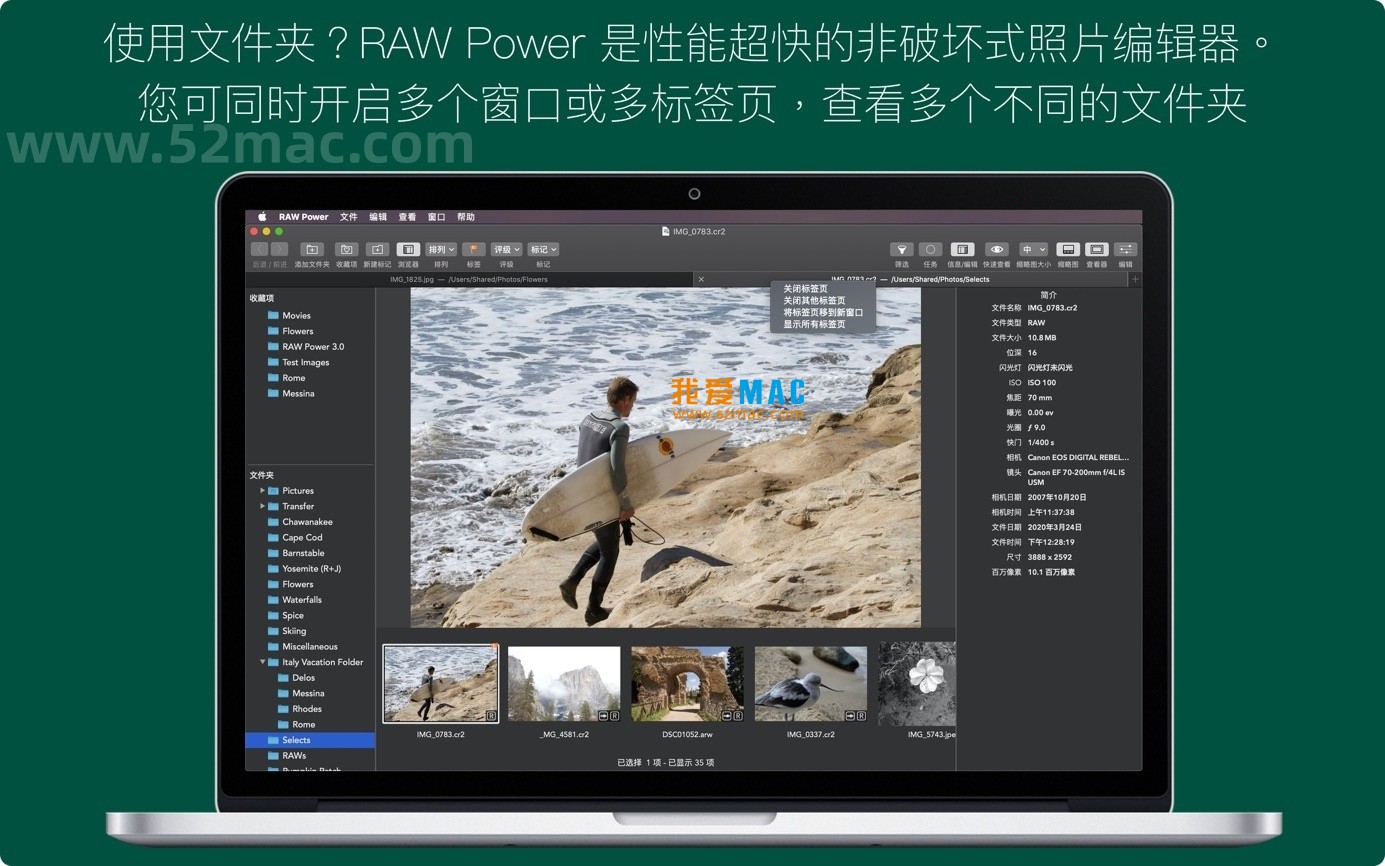Select the IMG_0337.cr2 thumbnail
The width and height of the screenshot is (1385, 866).
point(811,683)
